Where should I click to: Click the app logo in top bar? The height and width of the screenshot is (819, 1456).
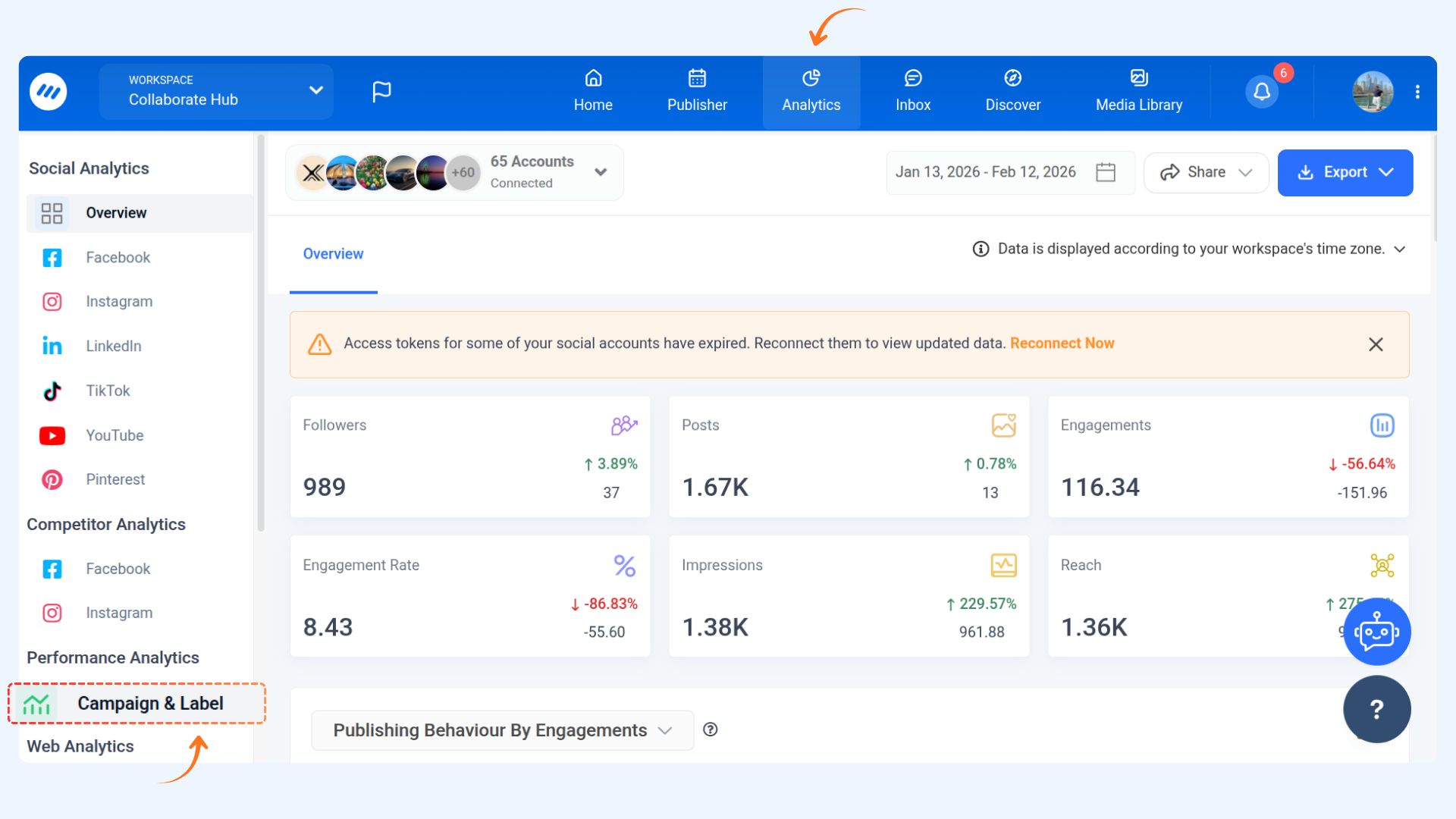pyautogui.click(x=49, y=92)
